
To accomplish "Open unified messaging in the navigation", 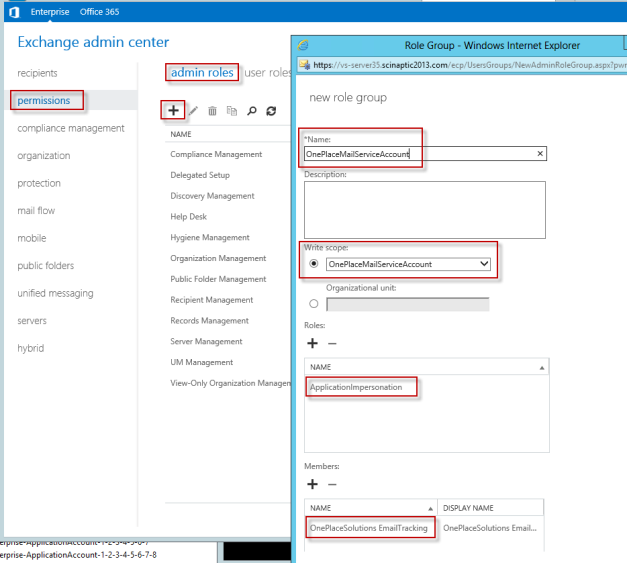I will (x=55, y=293).
